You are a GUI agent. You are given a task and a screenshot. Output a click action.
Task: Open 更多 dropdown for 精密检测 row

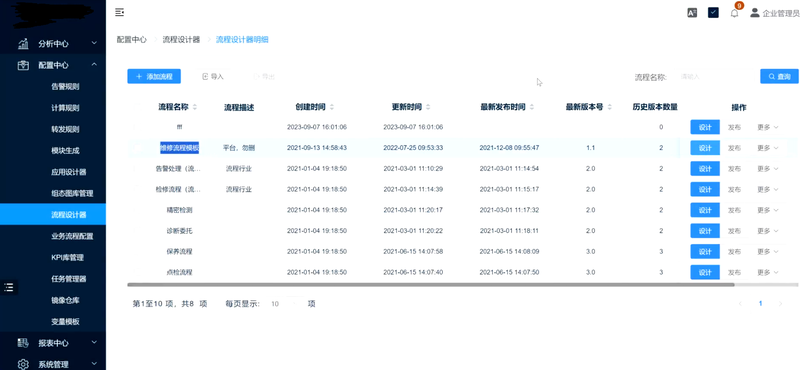tap(768, 210)
